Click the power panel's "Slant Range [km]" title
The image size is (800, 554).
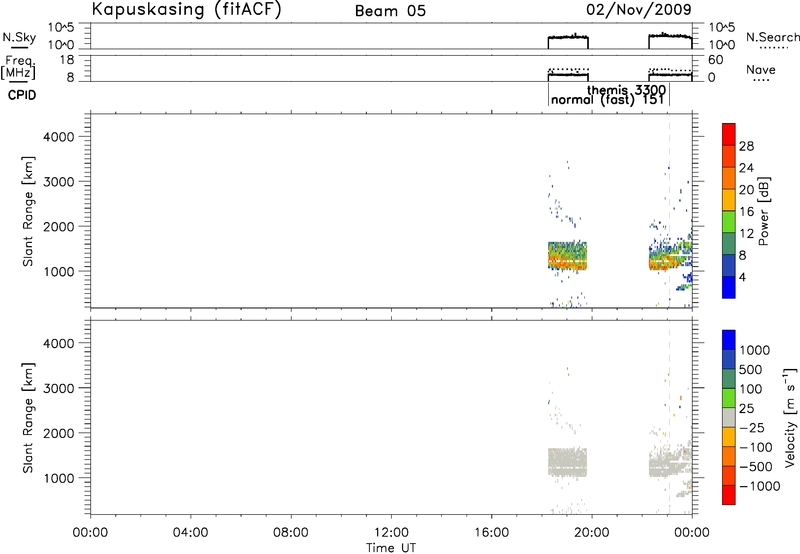28,211
